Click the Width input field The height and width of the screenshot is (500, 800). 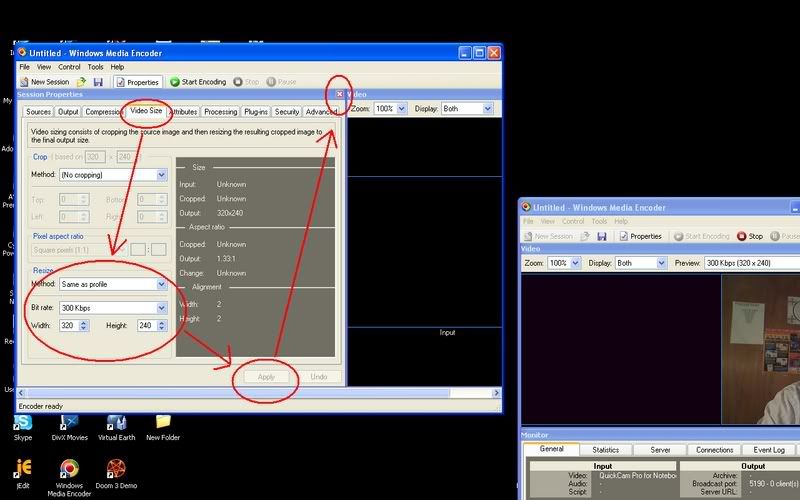[x=69, y=326]
